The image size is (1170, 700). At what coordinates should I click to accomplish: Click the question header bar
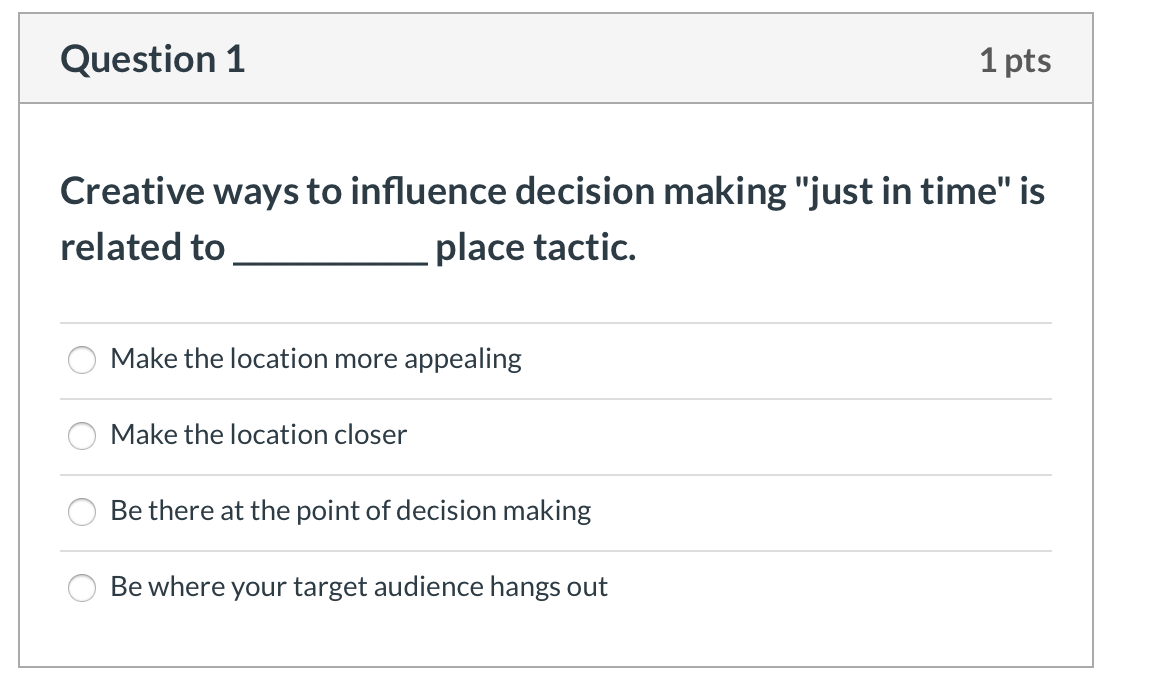556,58
